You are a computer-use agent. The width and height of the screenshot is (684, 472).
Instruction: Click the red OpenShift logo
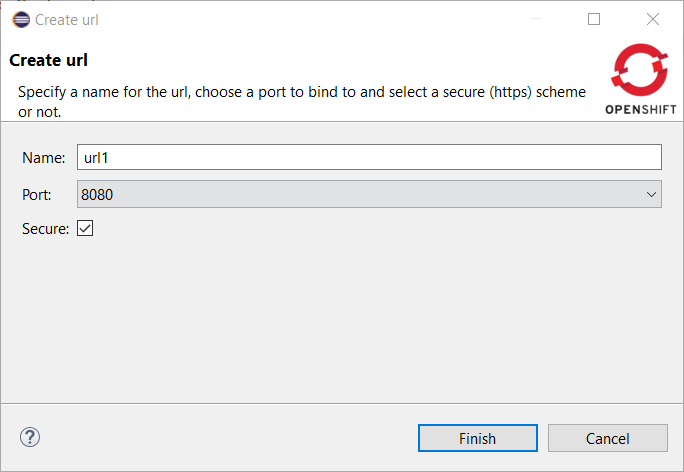pyautogui.click(x=641, y=71)
